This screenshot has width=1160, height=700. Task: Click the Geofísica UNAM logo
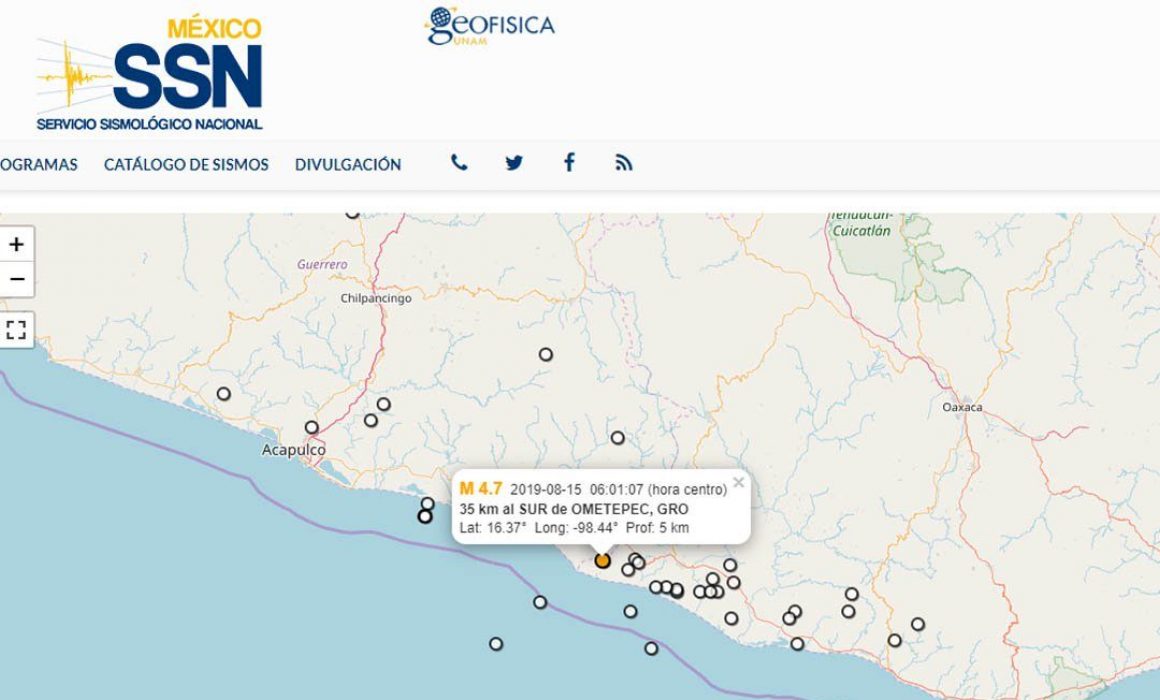coord(490,26)
